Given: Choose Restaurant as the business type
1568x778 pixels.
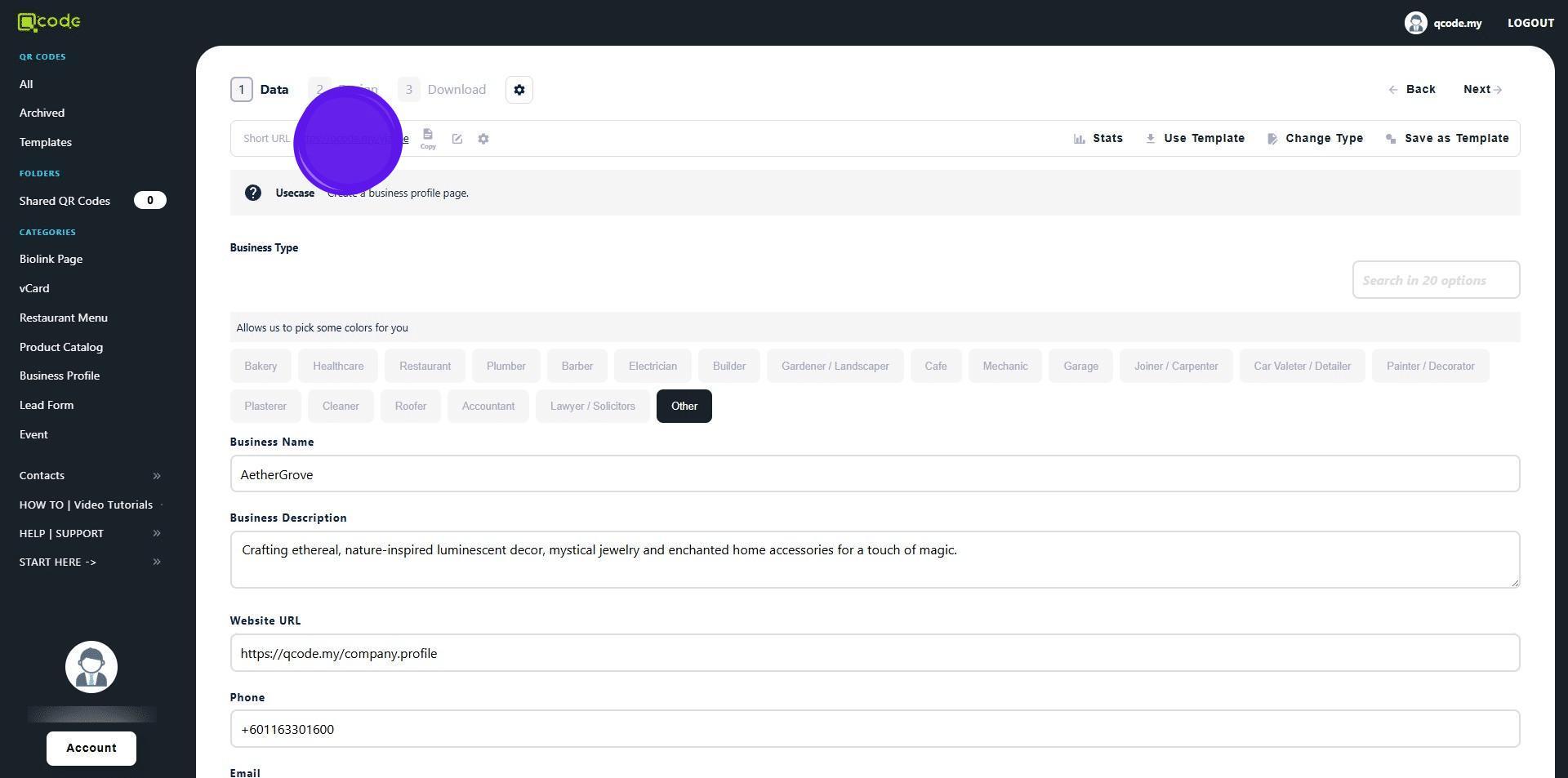Looking at the screenshot, I should point(425,366).
